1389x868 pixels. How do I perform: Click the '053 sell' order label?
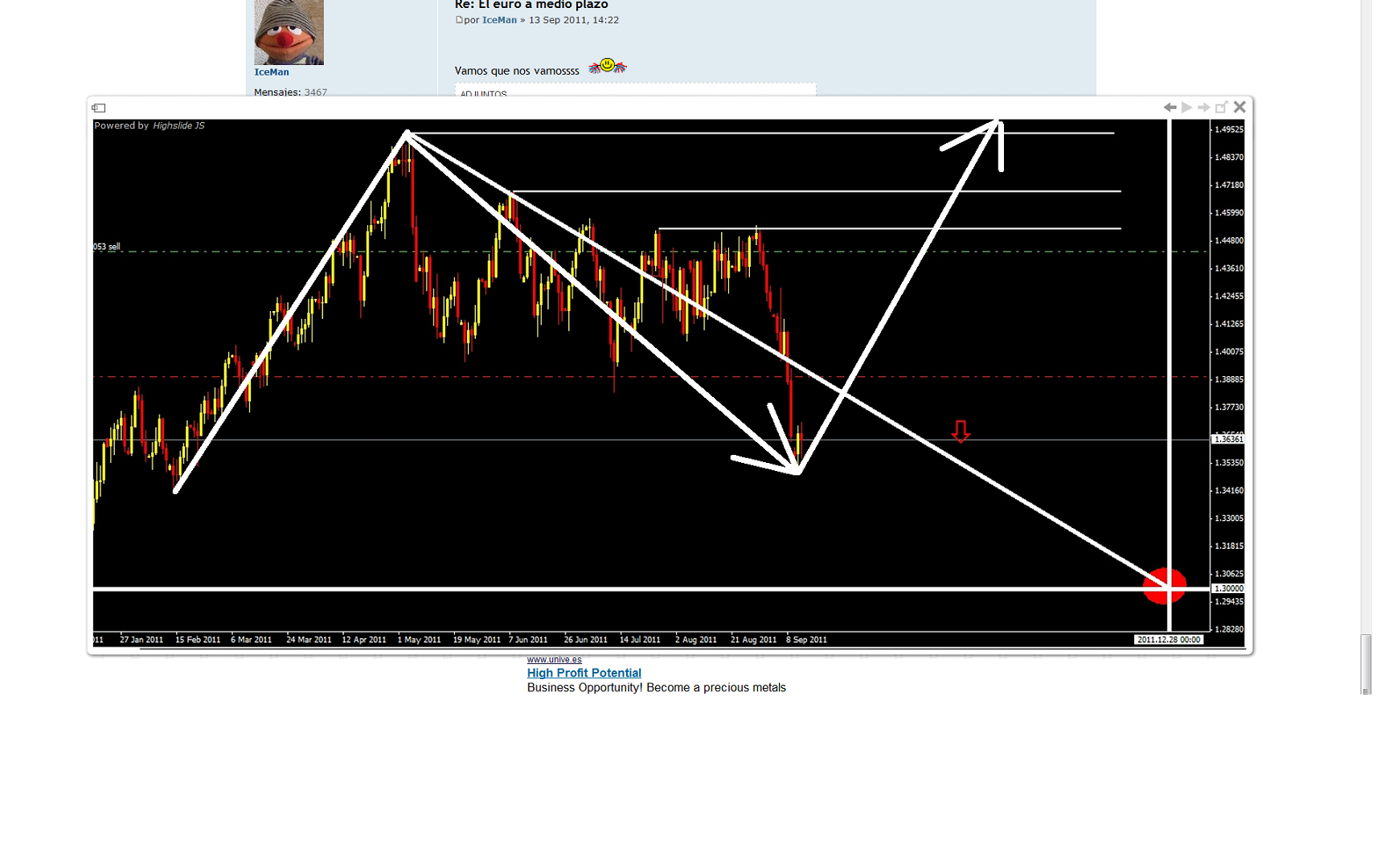coord(107,247)
